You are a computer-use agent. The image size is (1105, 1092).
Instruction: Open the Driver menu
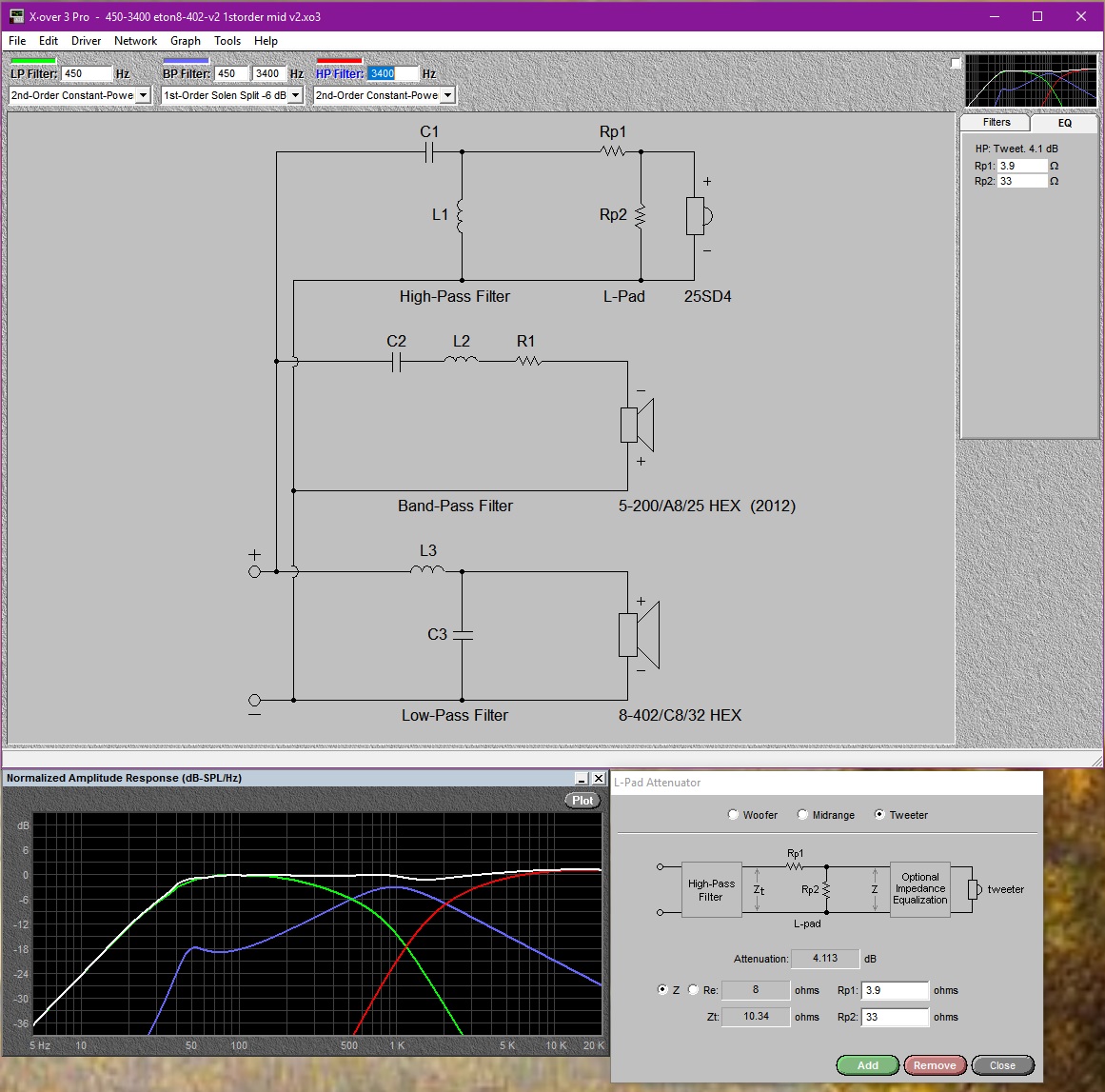click(86, 41)
